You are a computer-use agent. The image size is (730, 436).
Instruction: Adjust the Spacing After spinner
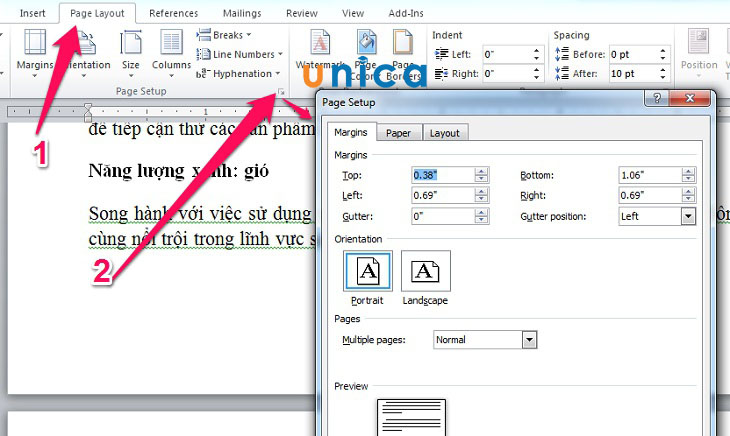663,74
